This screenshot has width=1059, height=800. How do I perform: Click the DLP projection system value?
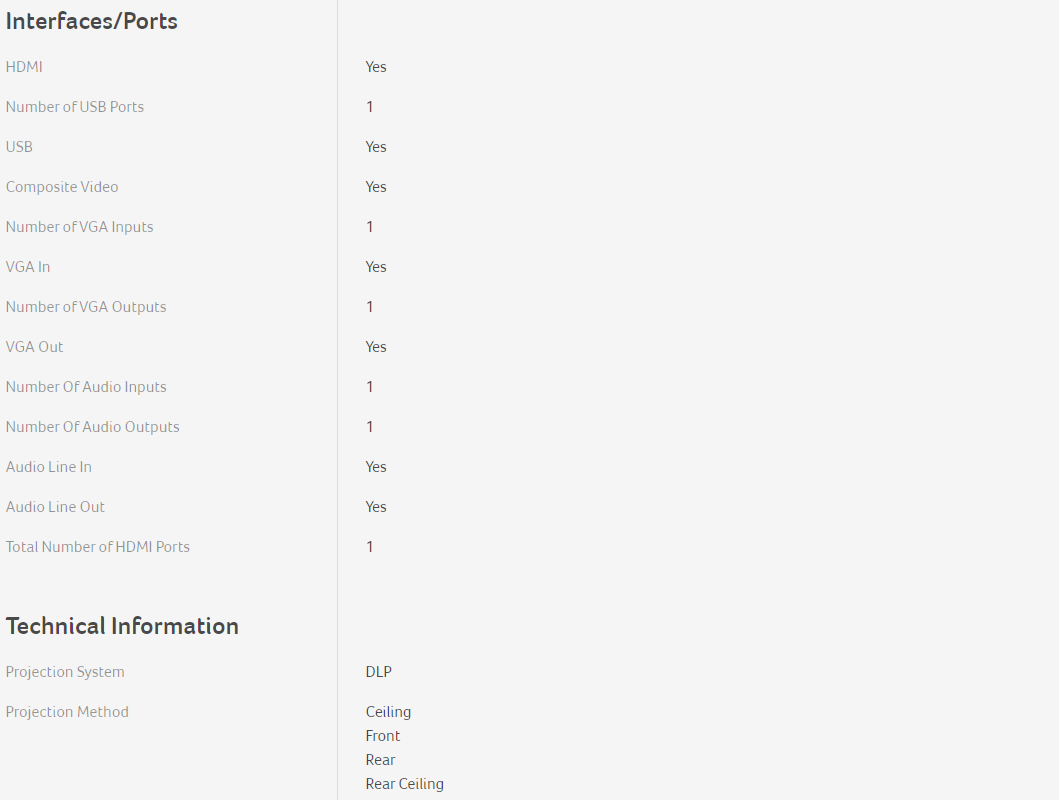coord(379,672)
